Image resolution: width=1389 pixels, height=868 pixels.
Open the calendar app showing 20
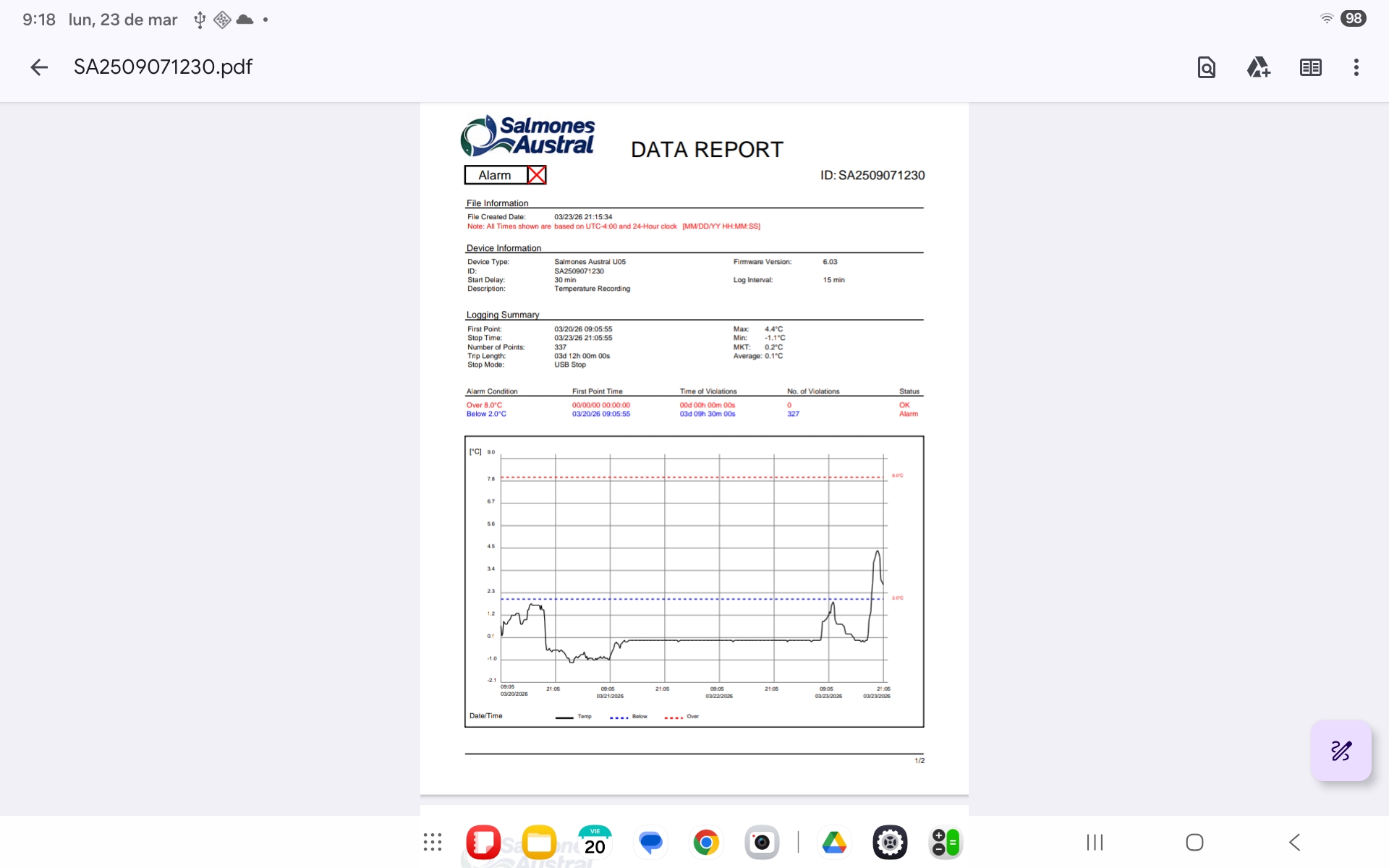[595, 842]
